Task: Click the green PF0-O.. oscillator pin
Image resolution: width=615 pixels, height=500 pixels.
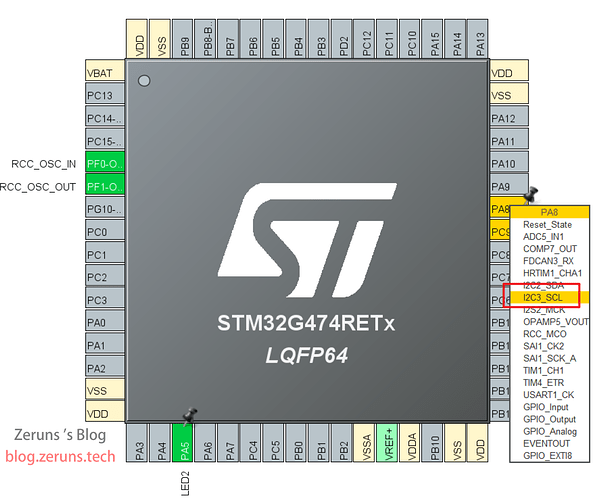Action: pyautogui.click(x=104, y=164)
